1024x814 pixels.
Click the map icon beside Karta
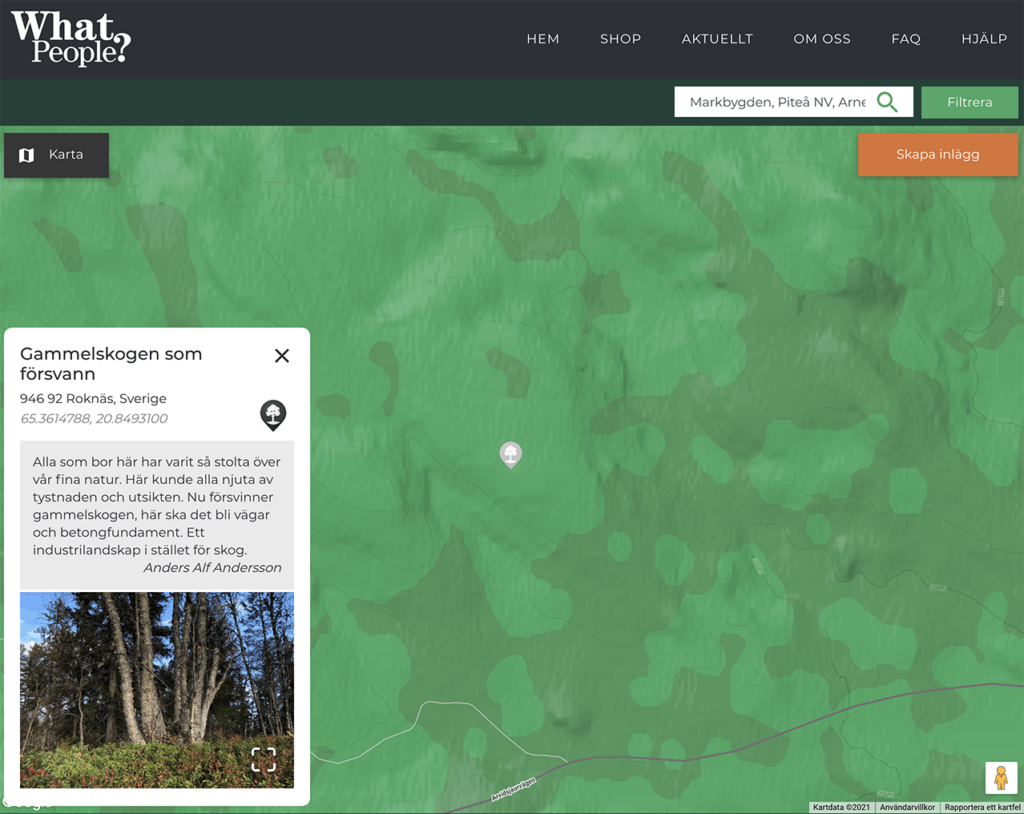click(26, 155)
